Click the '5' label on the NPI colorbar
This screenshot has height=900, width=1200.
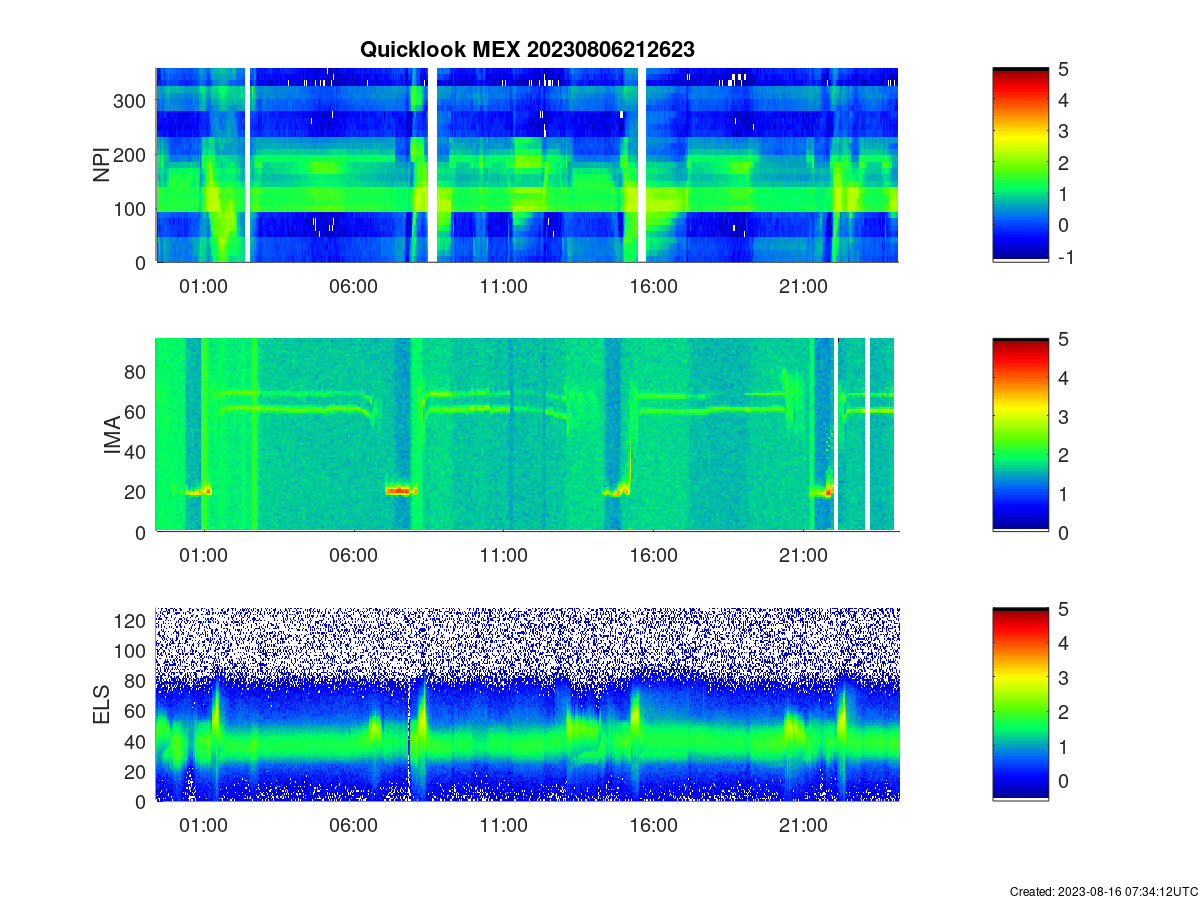(x=1065, y=69)
